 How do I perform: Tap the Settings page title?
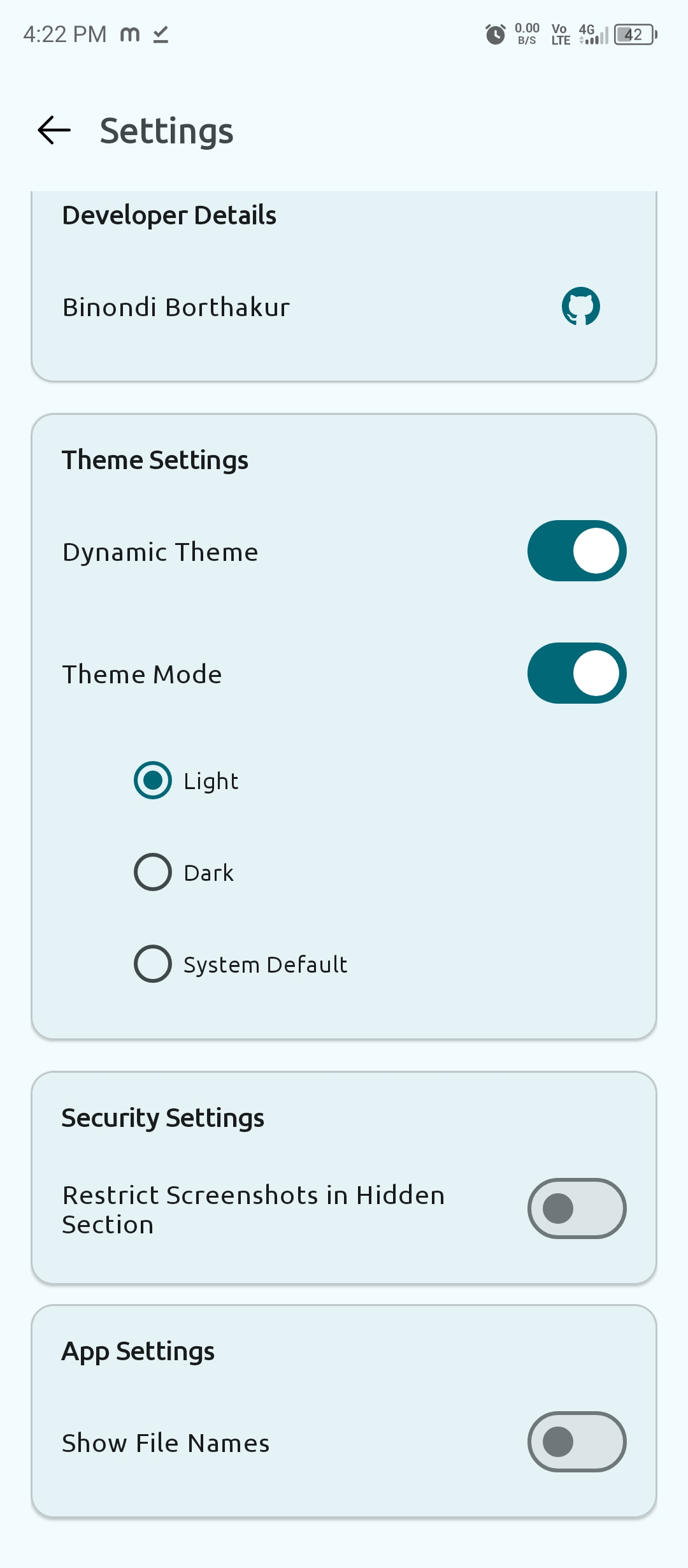click(166, 131)
